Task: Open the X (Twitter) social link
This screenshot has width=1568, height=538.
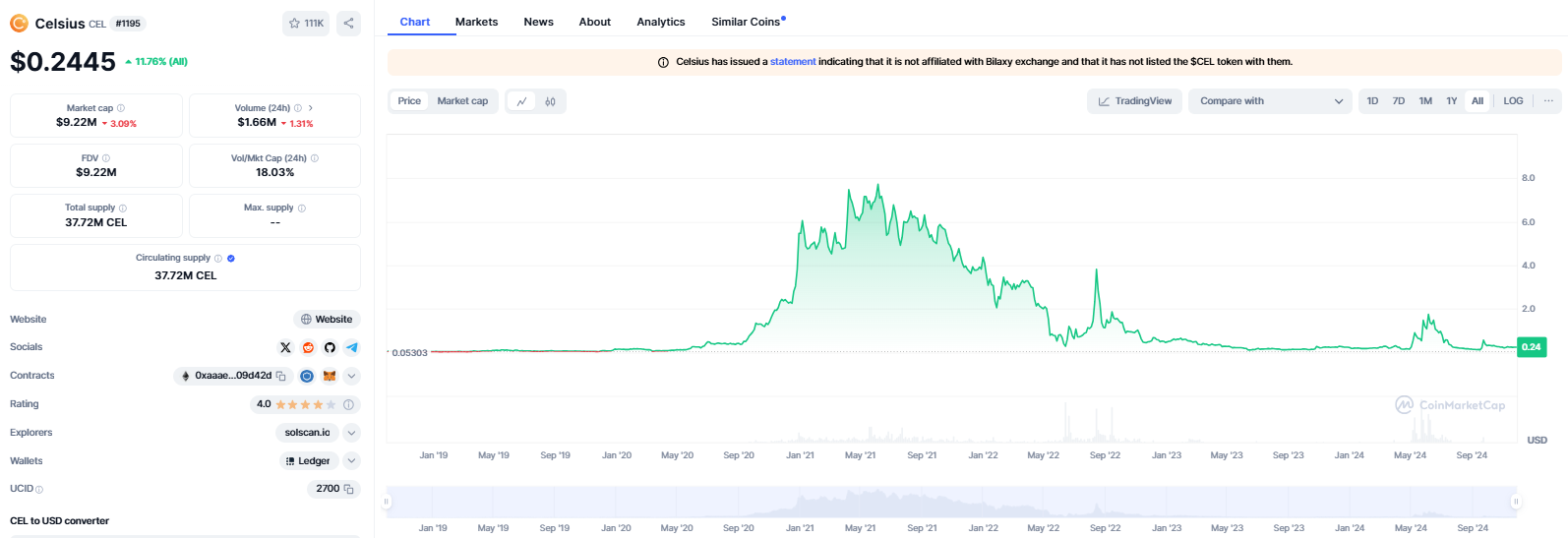Action: click(x=285, y=347)
